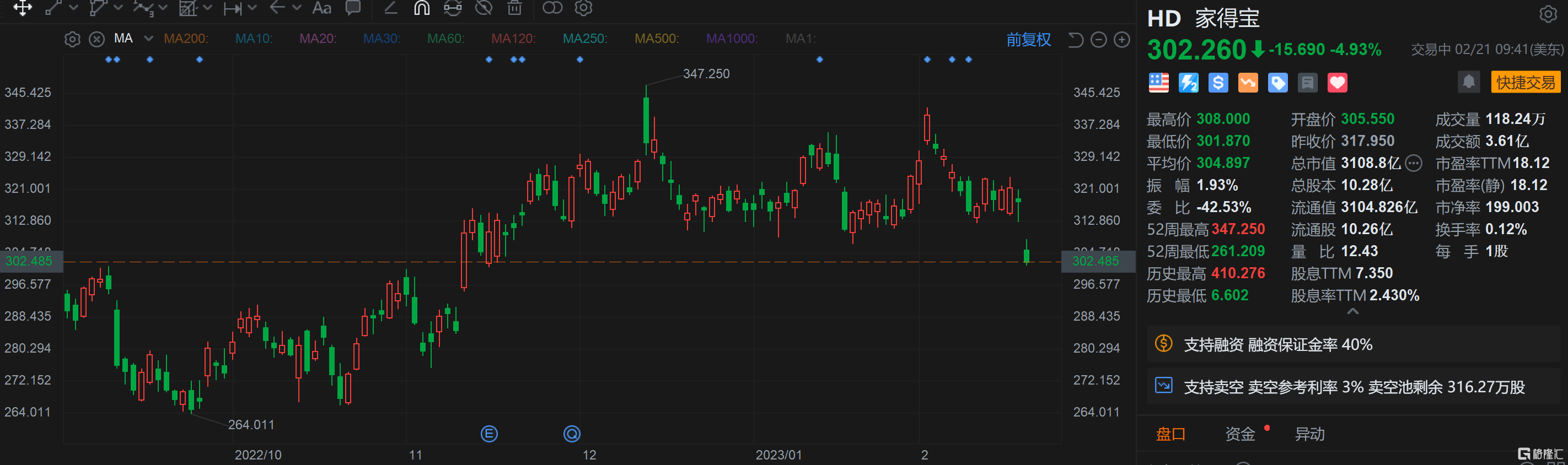This screenshot has width=1568, height=465.
Task: Switch to the 资金 tab
Action: [1240, 434]
